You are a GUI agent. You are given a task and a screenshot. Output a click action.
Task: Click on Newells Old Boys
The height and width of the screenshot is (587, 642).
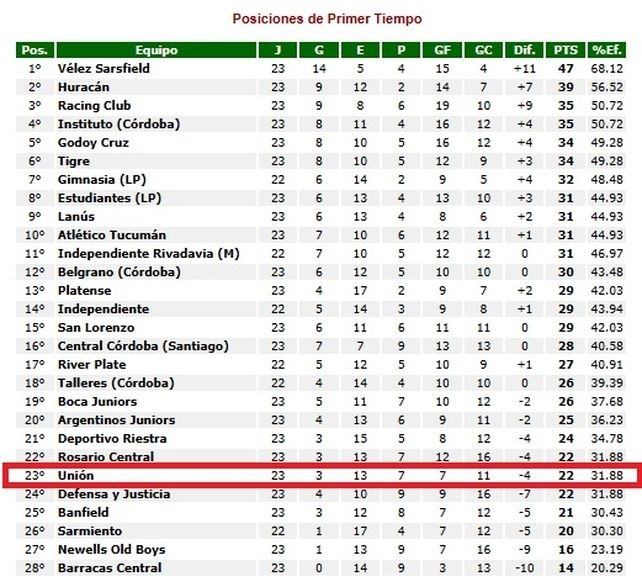[111, 550]
